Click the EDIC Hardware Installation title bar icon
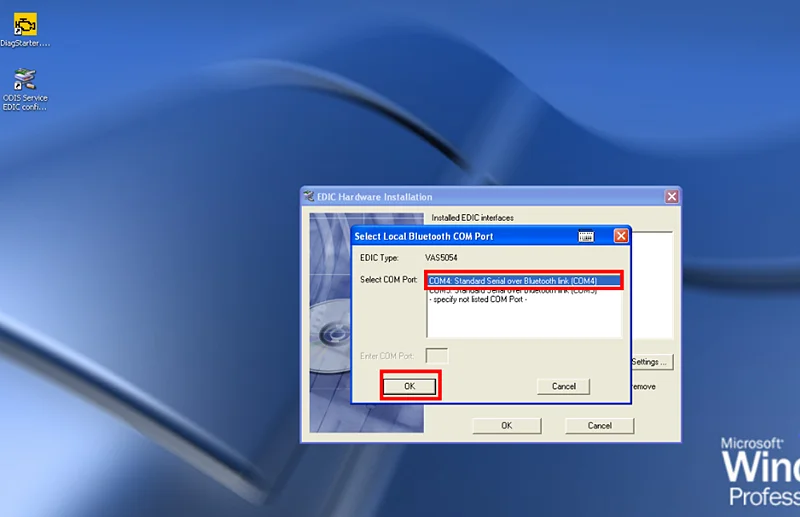Image resolution: width=800 pixels, height=517 pixels. [309, 196]
